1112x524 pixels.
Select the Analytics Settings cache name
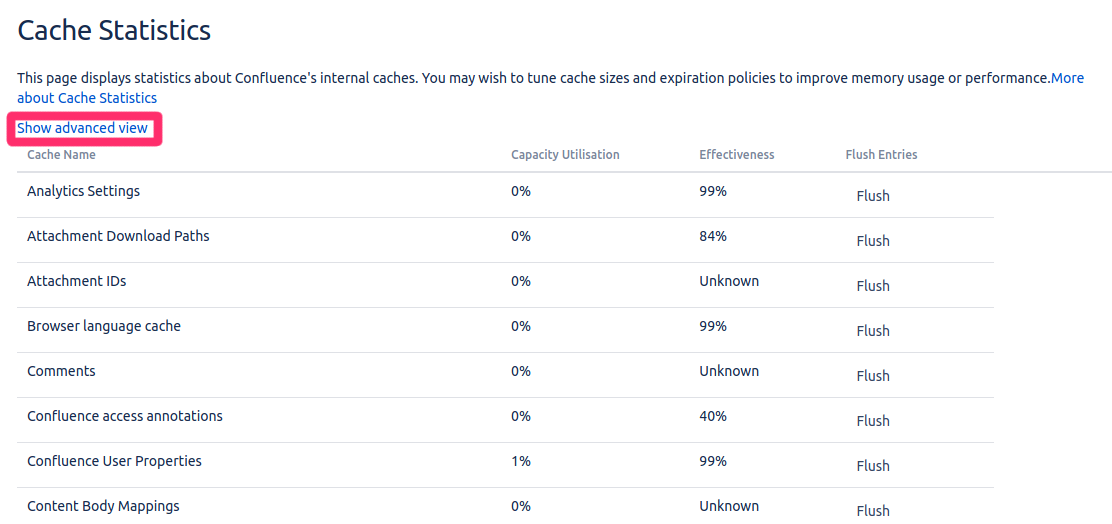coord(83,191)
